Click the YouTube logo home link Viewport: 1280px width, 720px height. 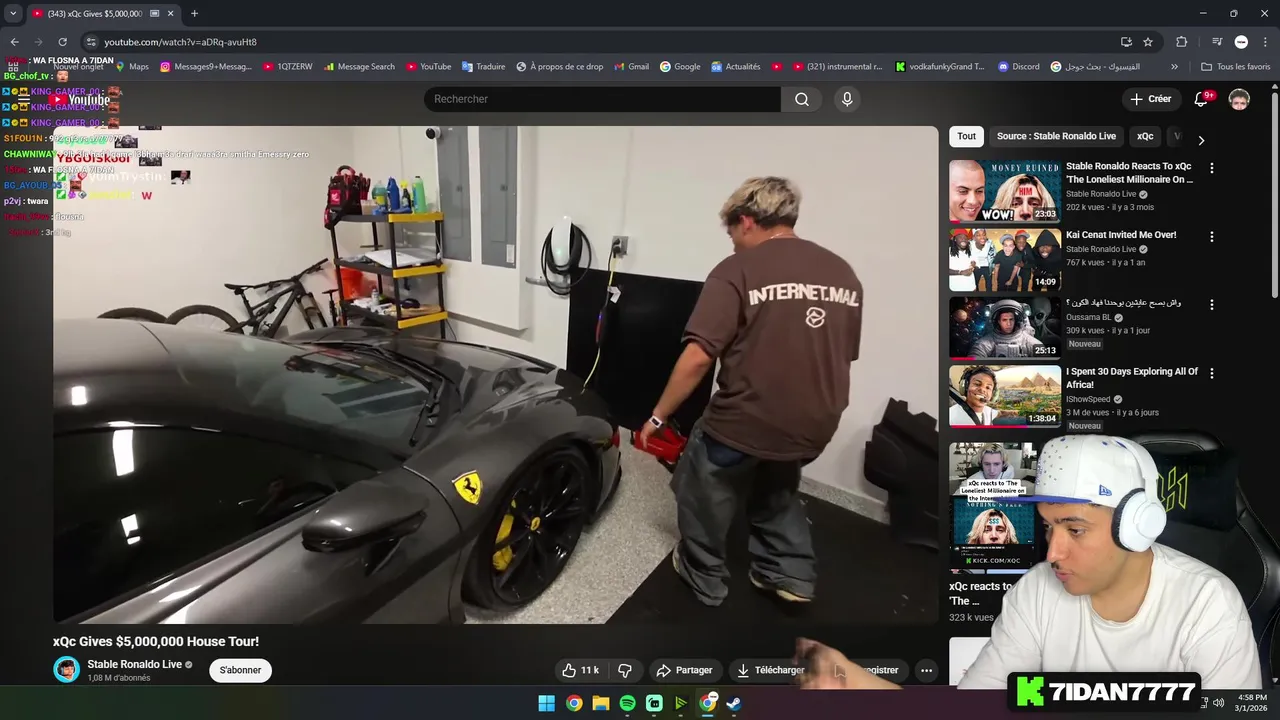[x=82, y=99]
